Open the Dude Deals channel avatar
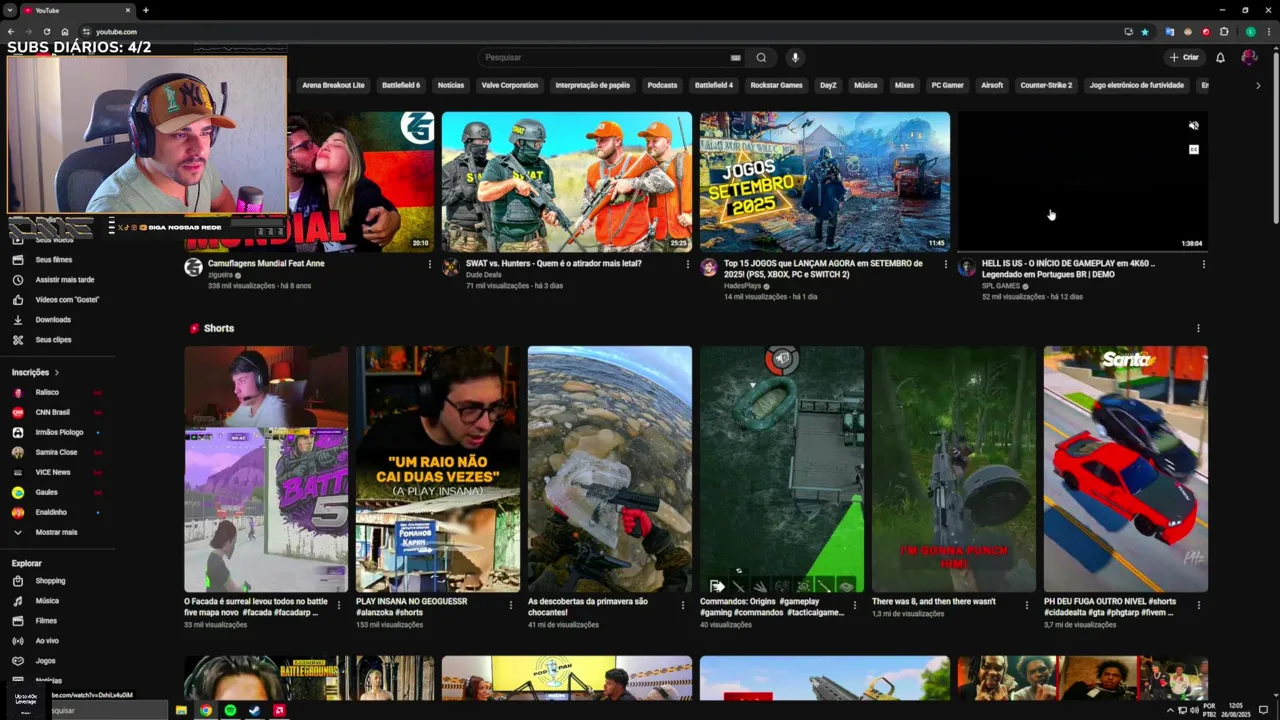Screen dimensions: 1280x720 tap(451, 267)
